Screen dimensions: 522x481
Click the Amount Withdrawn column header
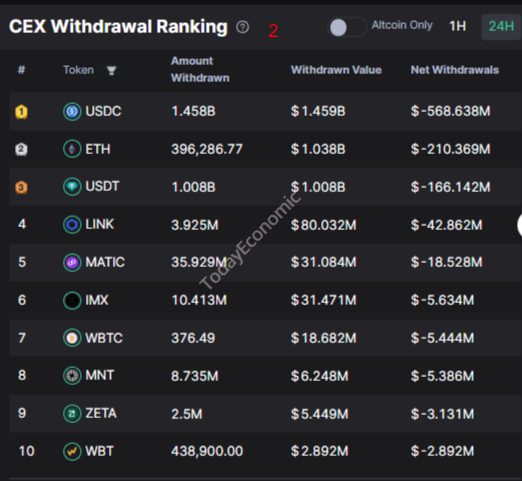(200, 69)
